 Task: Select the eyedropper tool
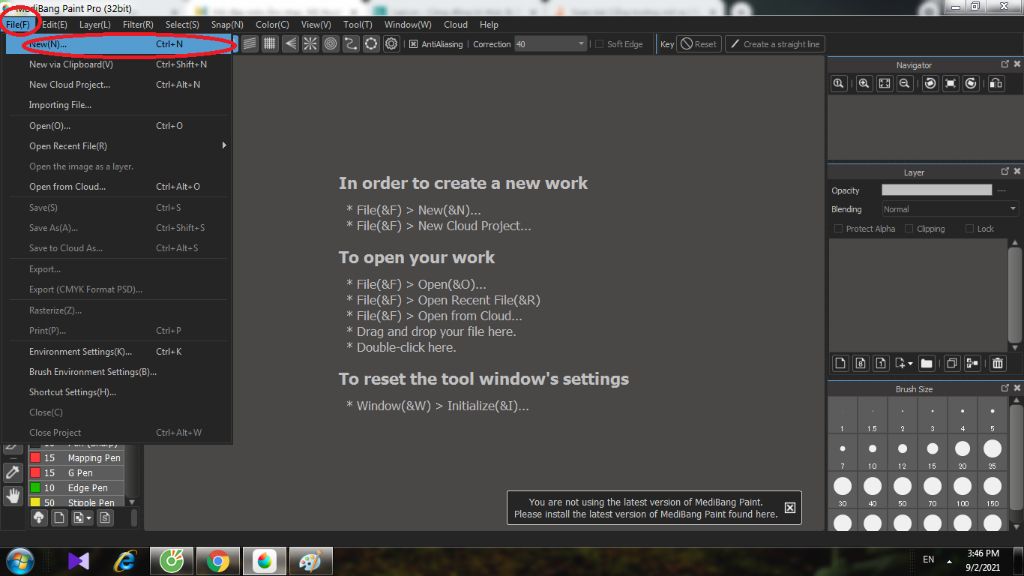pos(12,472)
